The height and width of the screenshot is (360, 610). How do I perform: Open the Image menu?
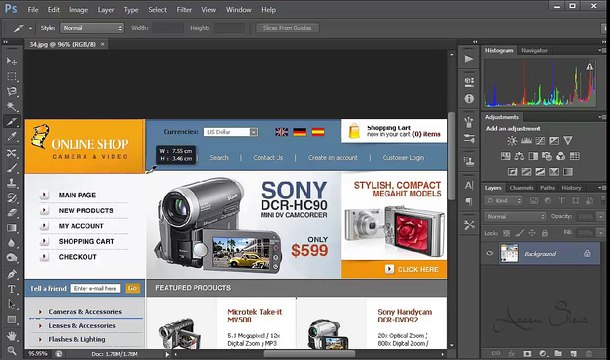(79, 10)
